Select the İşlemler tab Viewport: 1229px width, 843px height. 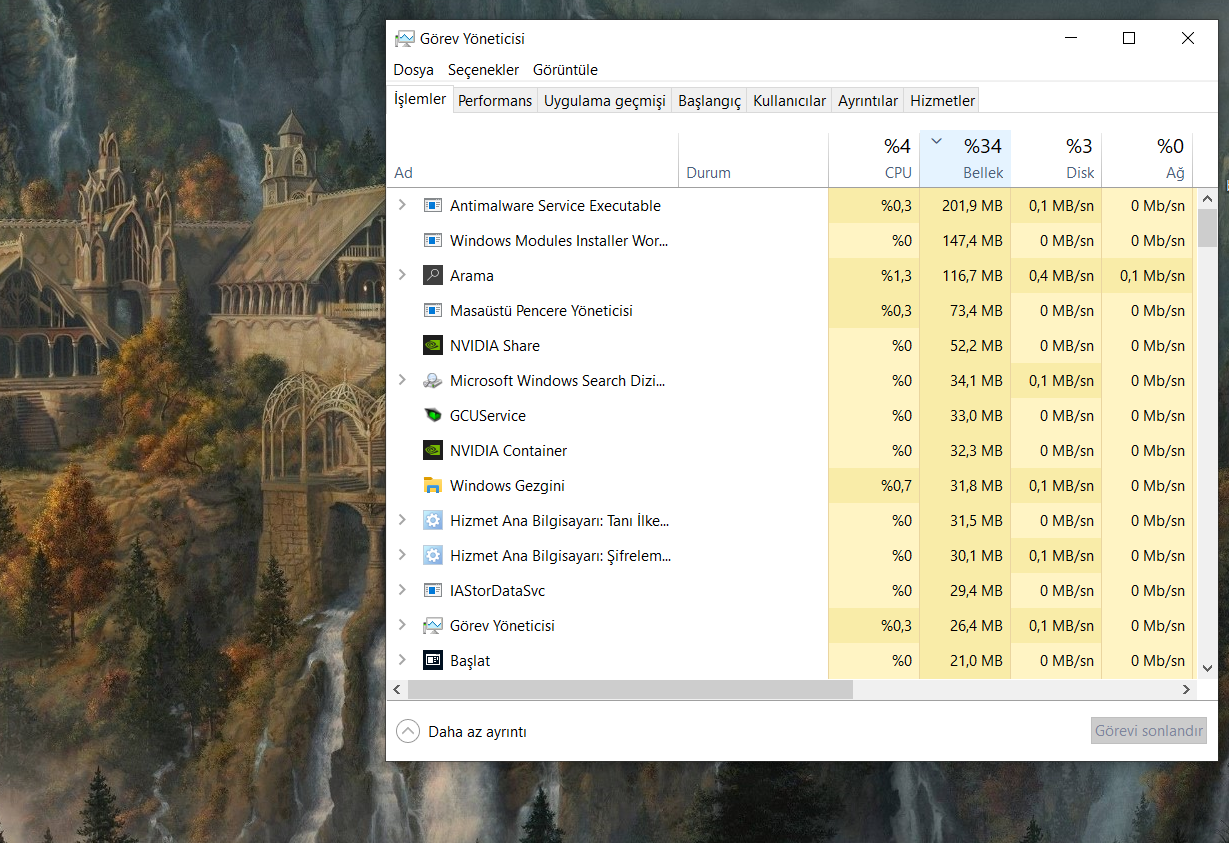click(x=420, y=99)
